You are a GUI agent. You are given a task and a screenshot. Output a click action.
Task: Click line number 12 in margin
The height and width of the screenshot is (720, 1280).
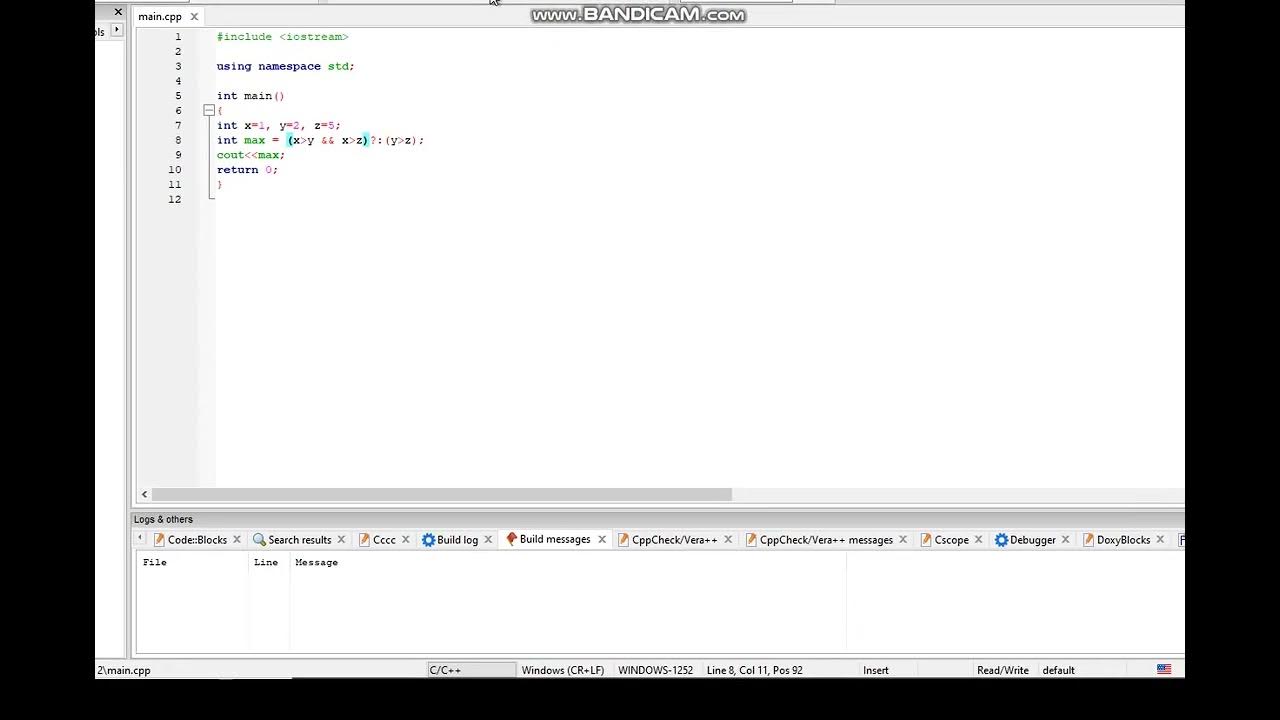(175, 199)
